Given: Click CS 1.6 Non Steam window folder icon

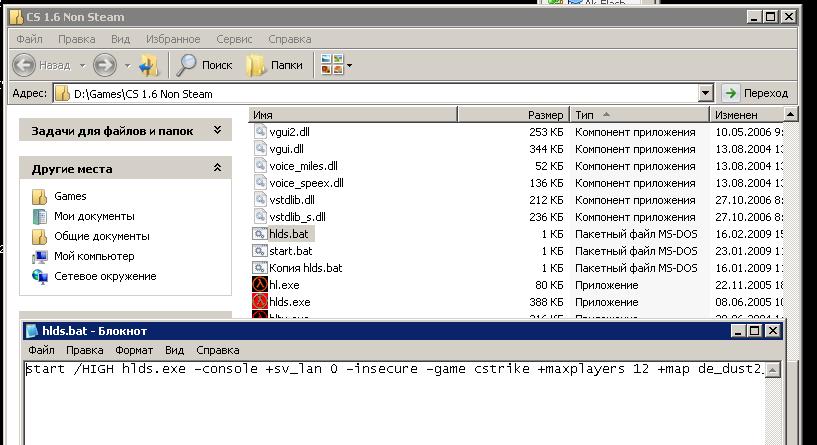Looking at the screenshot, I should (17, 17).
